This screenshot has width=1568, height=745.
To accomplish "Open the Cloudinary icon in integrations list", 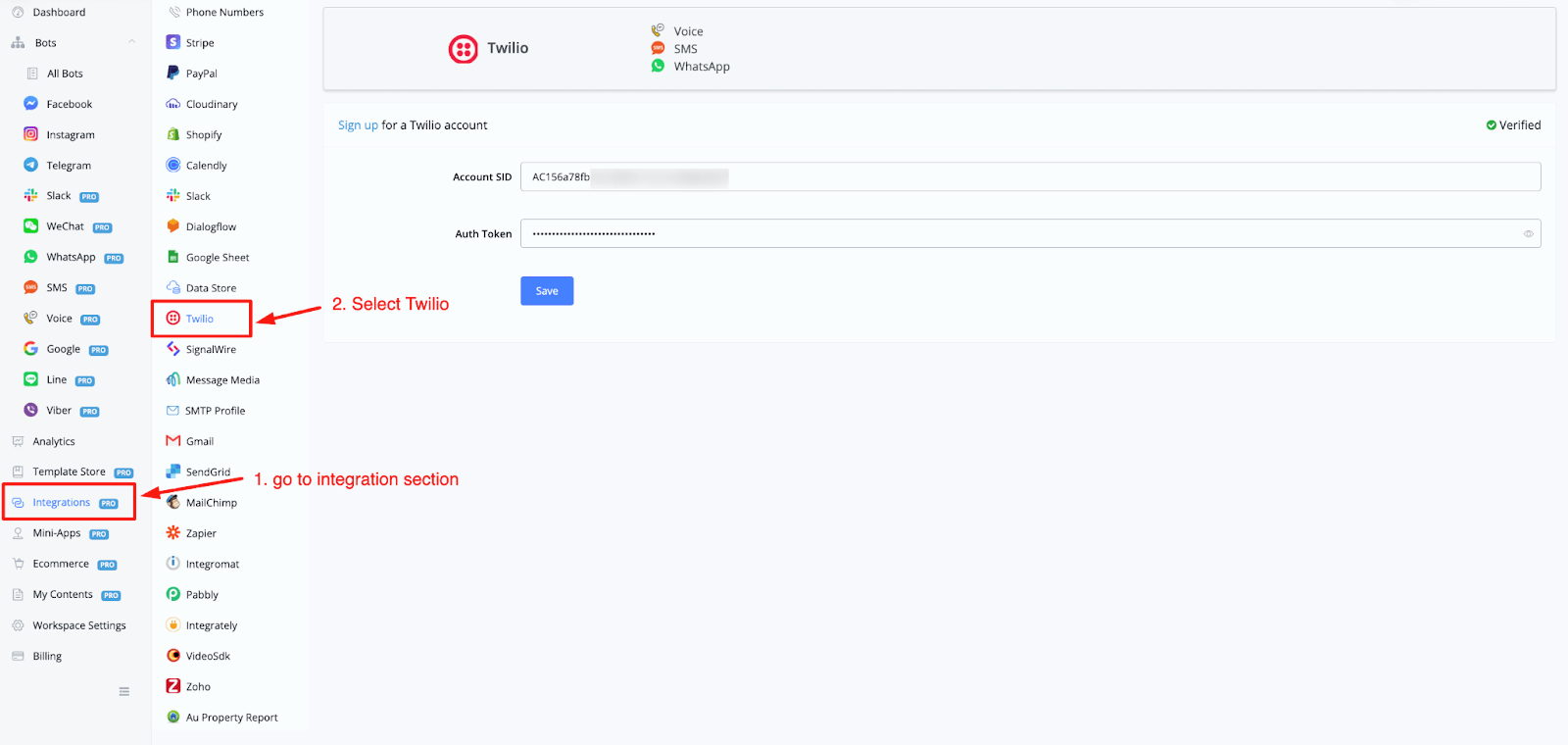I will (x=173, y=104).
